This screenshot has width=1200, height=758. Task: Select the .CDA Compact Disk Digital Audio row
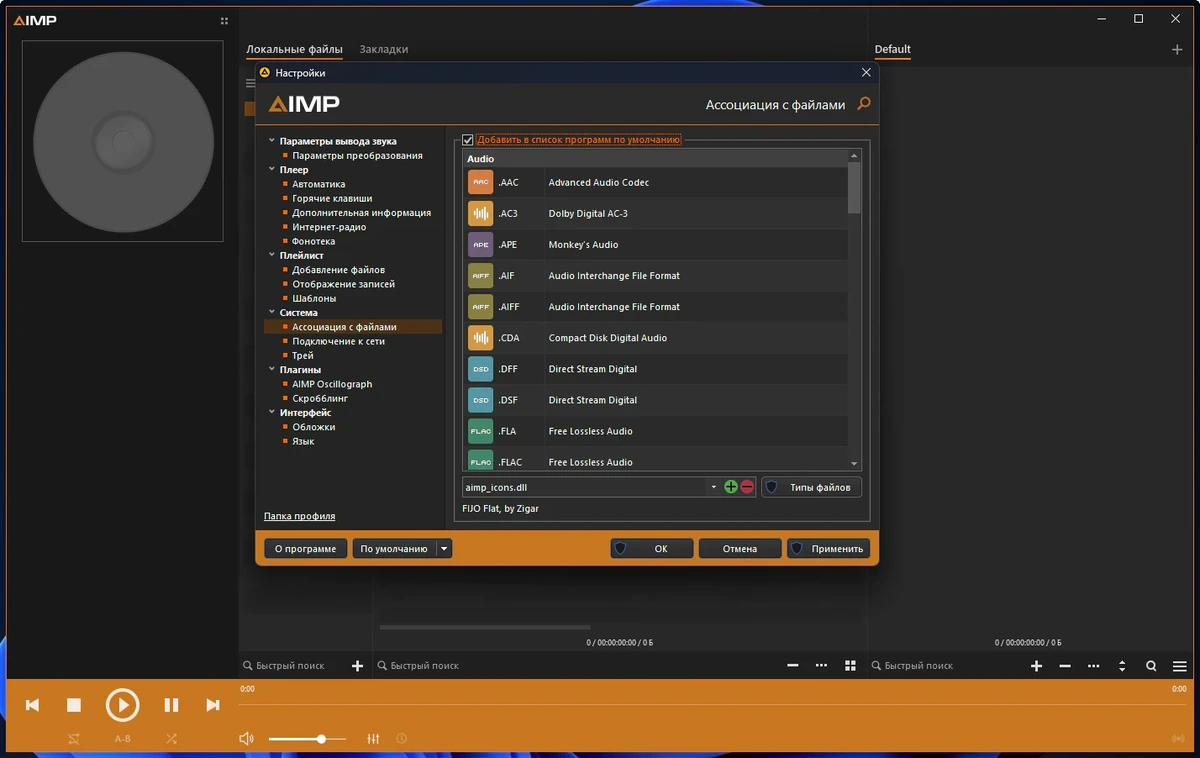(655, 338)
